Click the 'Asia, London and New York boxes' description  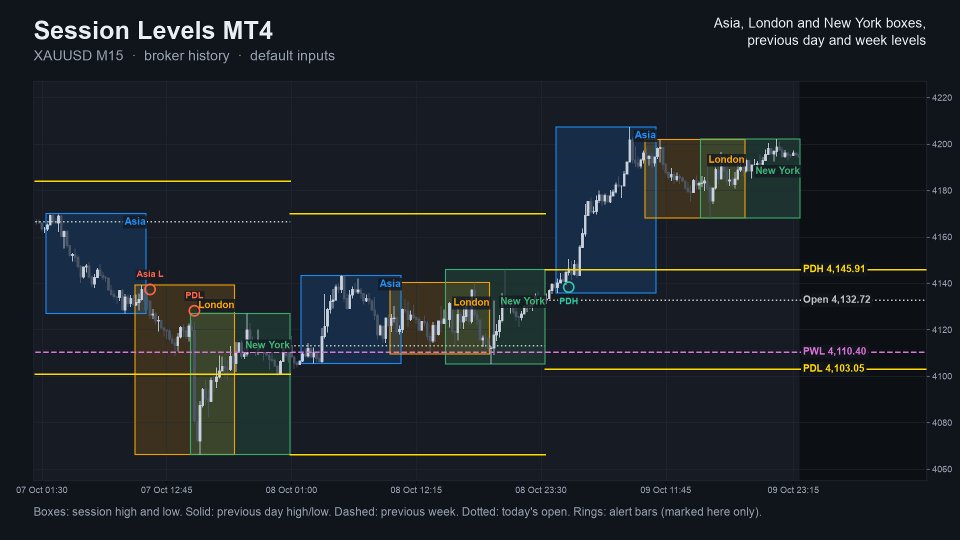pyautogui.click(x=819, y=23)
